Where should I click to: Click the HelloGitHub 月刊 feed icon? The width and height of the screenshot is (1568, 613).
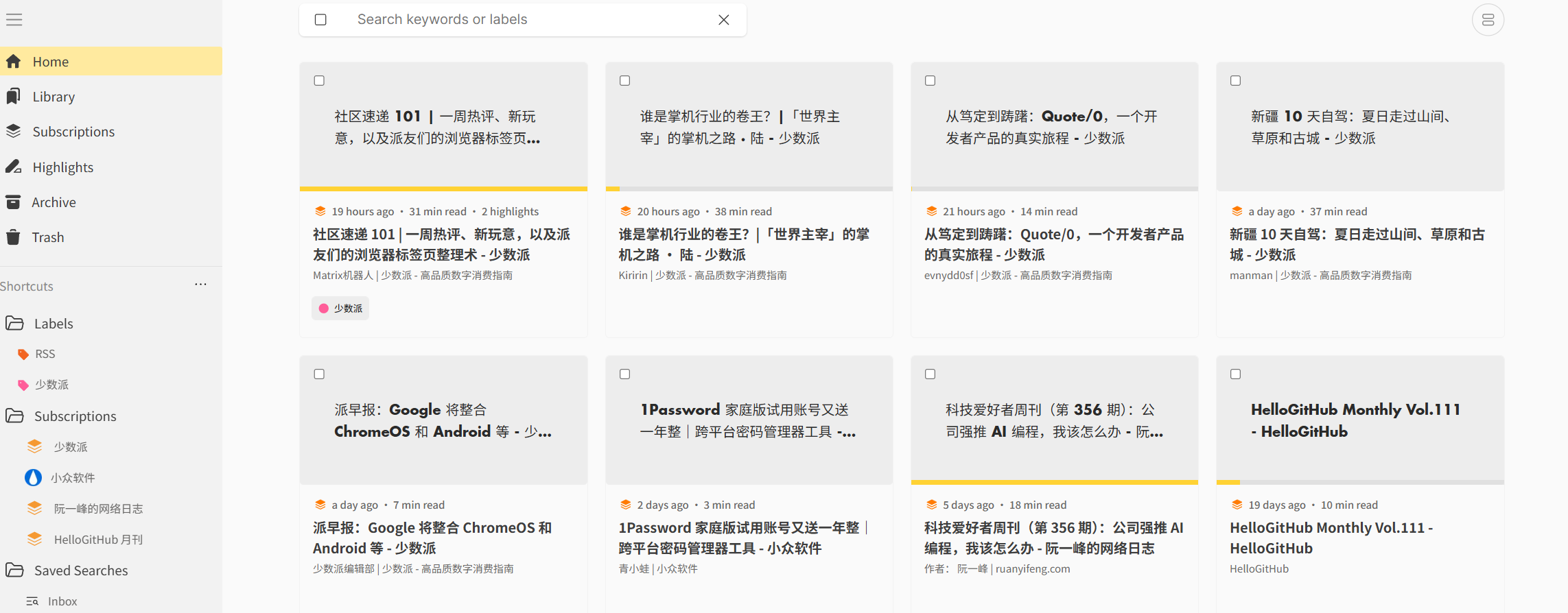click(x=34, y=539)
